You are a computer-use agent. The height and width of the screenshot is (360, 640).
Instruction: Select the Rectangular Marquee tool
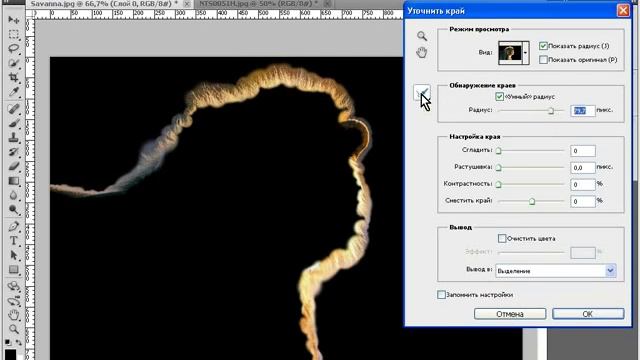(13, 34)
